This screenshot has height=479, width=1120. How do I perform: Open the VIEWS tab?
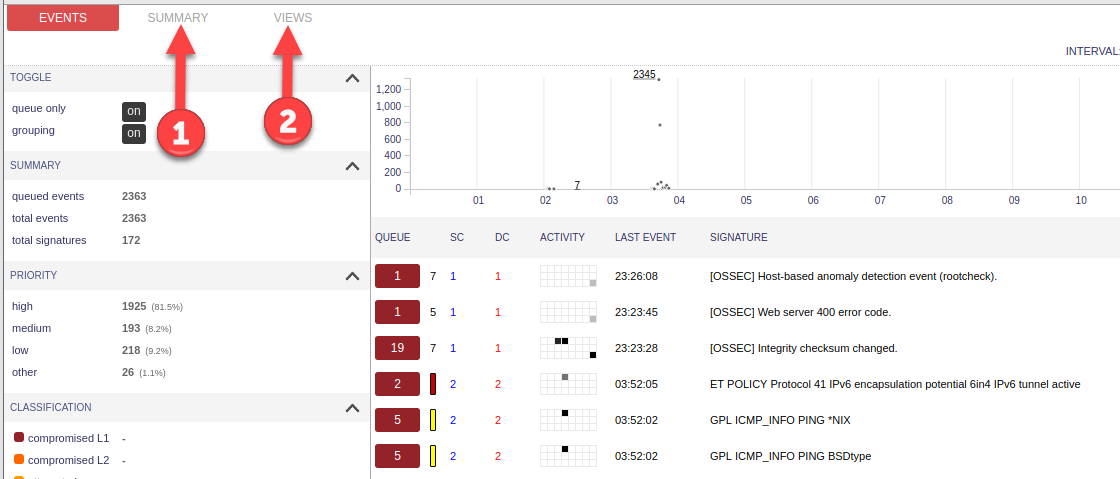point(293,18)
